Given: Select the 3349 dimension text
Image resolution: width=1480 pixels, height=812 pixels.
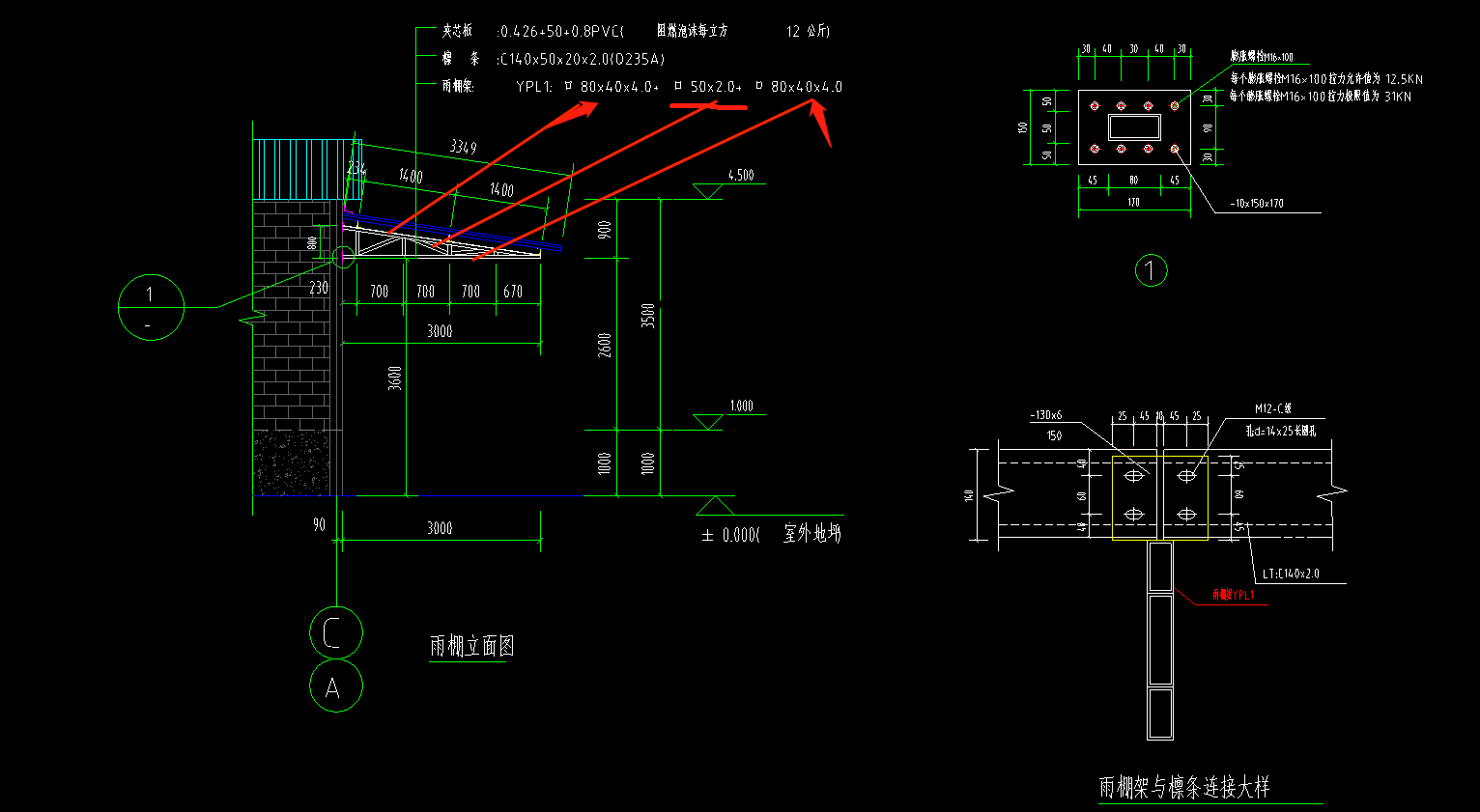Looking at the screenshot, I should tap(463, 147).
